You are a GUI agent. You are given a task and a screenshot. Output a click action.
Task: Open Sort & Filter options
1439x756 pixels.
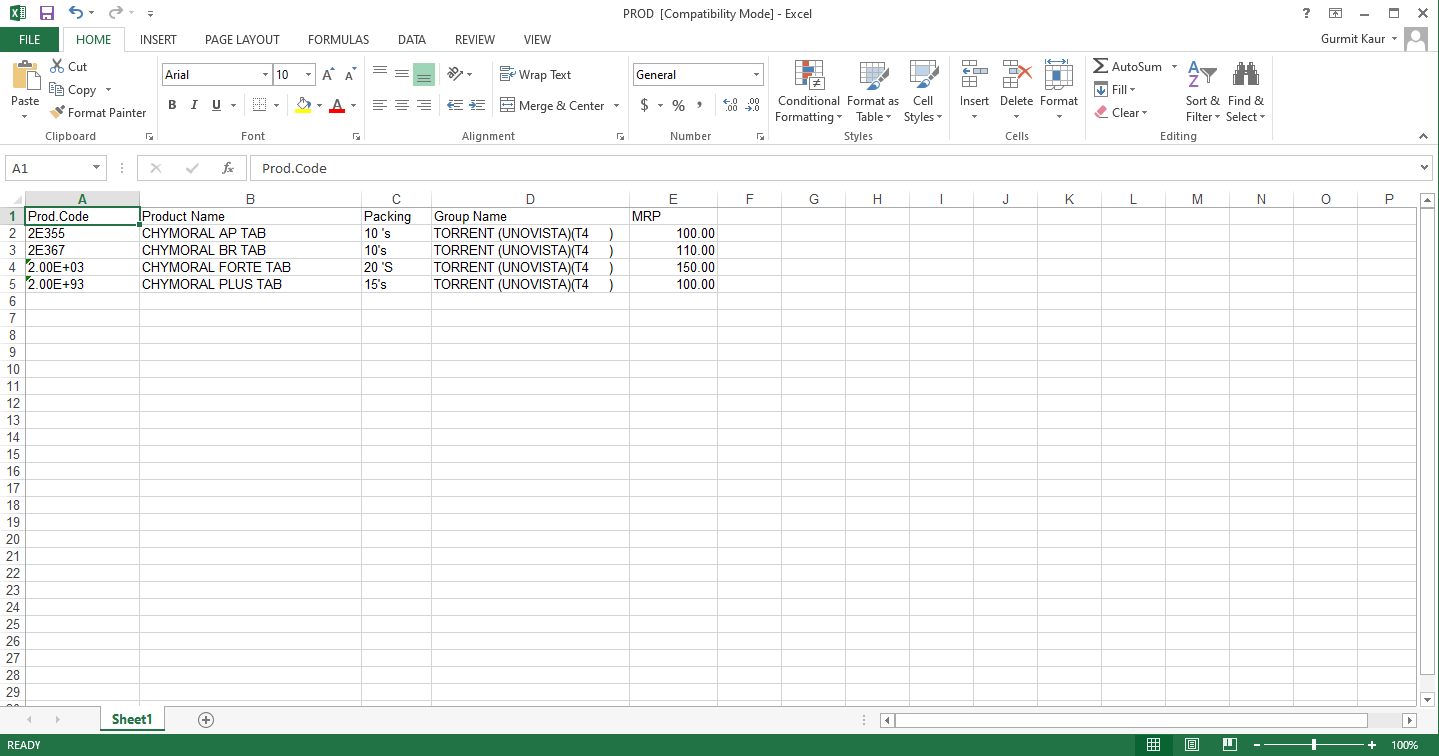click(x=1202, y=90)
